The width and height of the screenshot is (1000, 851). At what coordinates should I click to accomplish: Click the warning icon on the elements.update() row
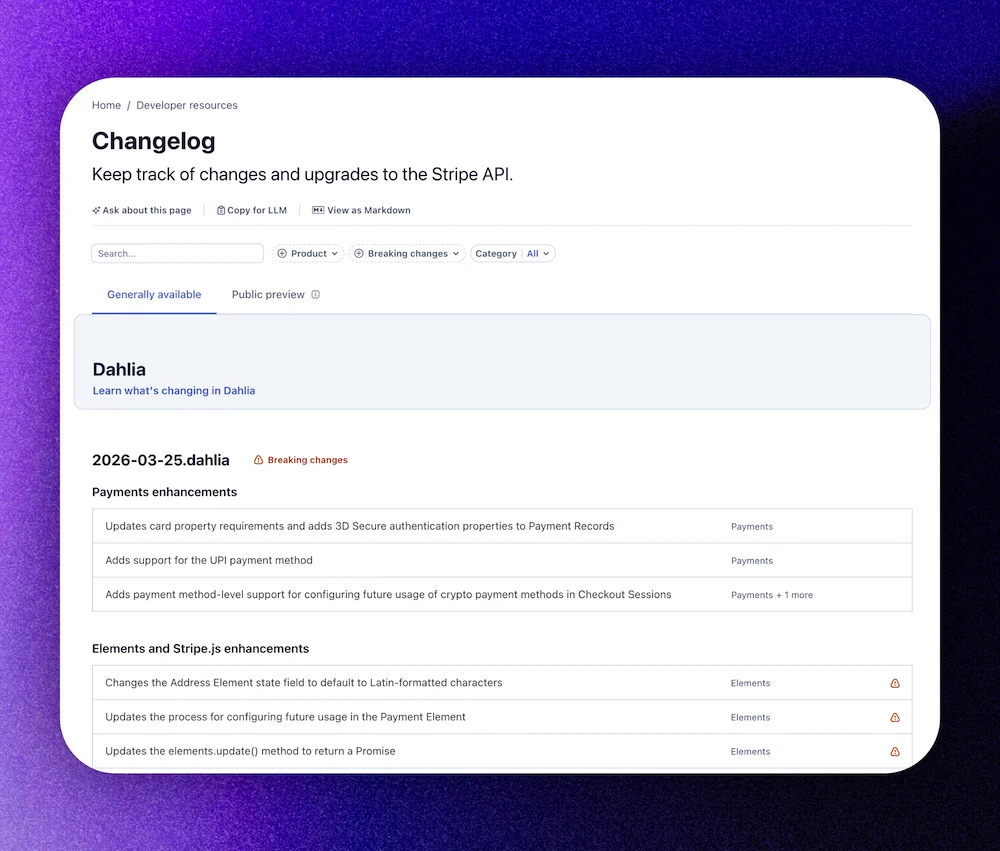tap(895, 751)
